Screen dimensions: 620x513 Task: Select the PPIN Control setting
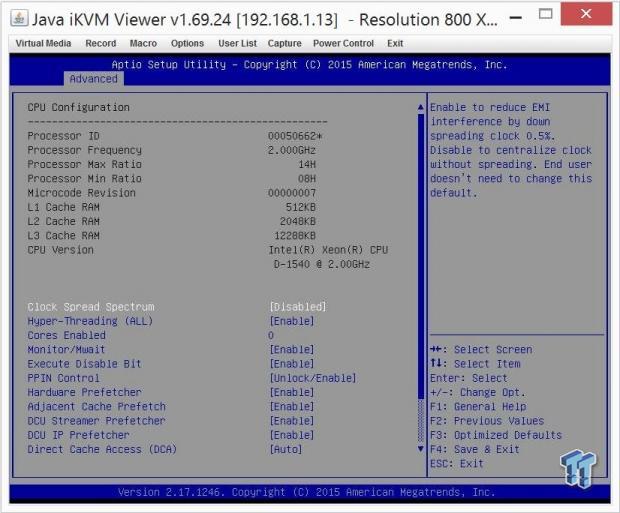63,378
